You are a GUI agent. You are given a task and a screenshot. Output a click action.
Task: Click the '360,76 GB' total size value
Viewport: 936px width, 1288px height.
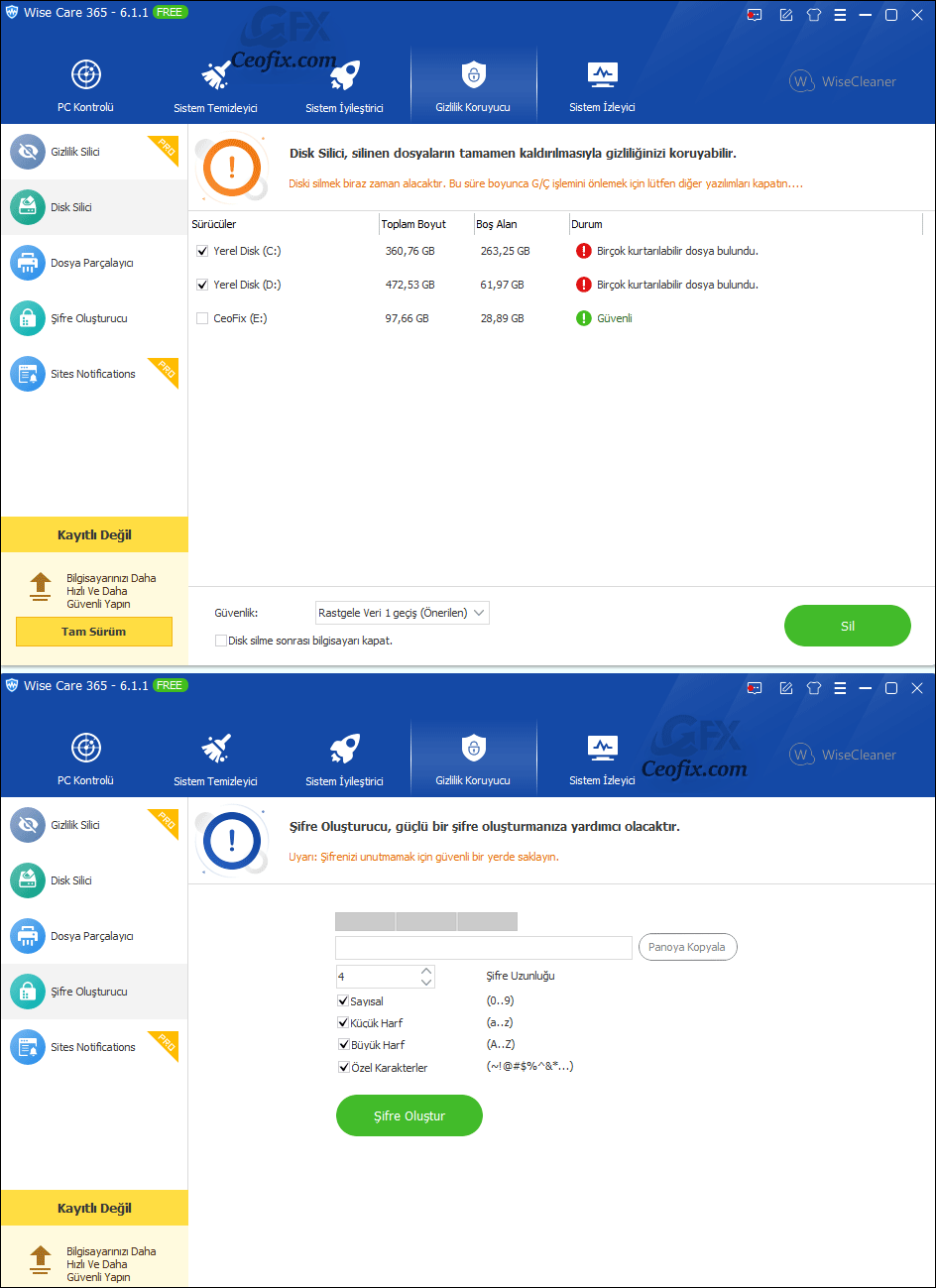410,251
